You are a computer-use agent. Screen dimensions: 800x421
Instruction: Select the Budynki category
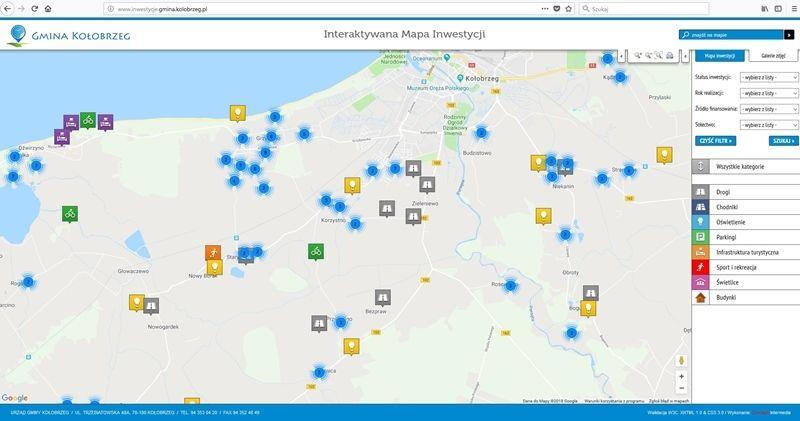pyautogui.click(x=746, y=298)
